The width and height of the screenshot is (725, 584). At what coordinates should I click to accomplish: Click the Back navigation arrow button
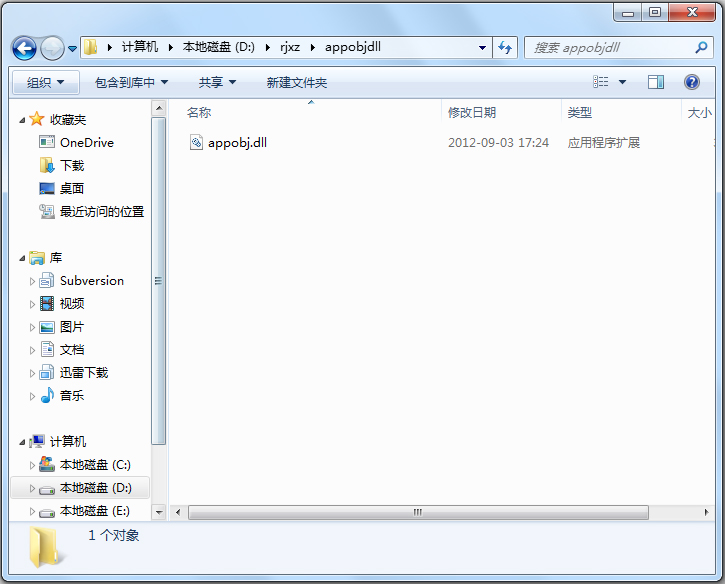pyautogui.click(x=24, y=47)
